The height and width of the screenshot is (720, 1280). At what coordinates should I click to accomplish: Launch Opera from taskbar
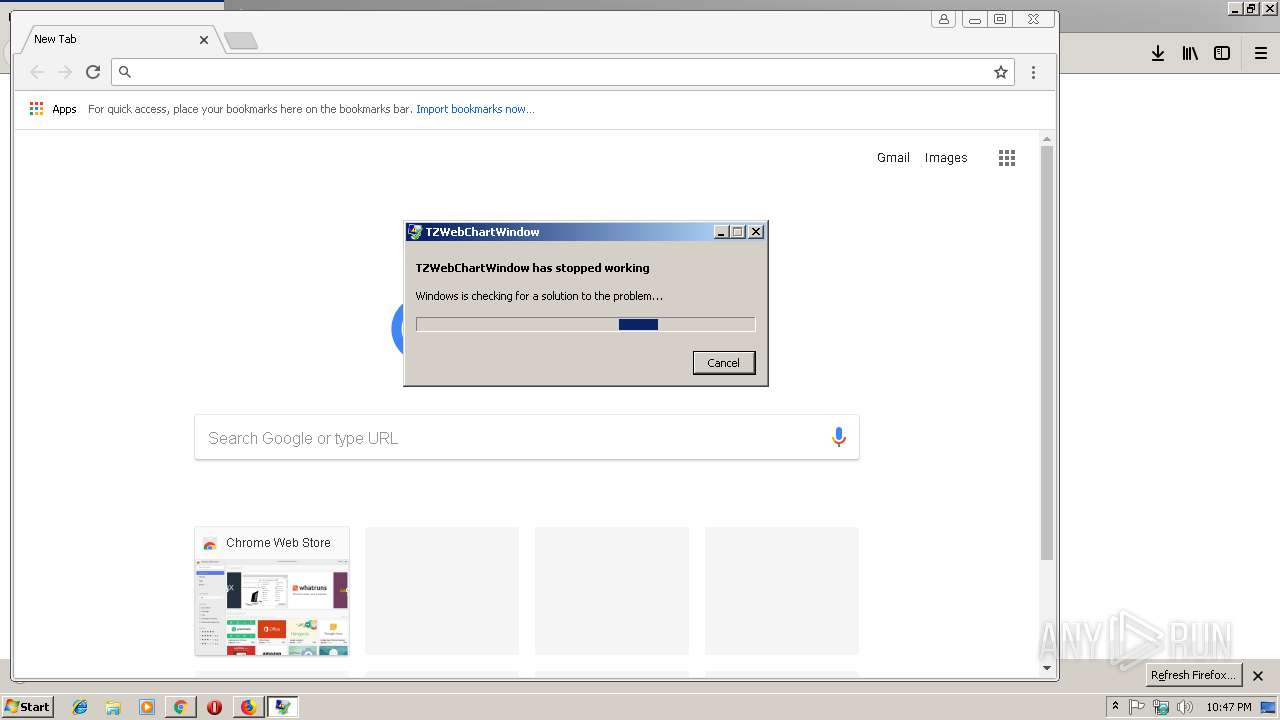click(214, 707)
